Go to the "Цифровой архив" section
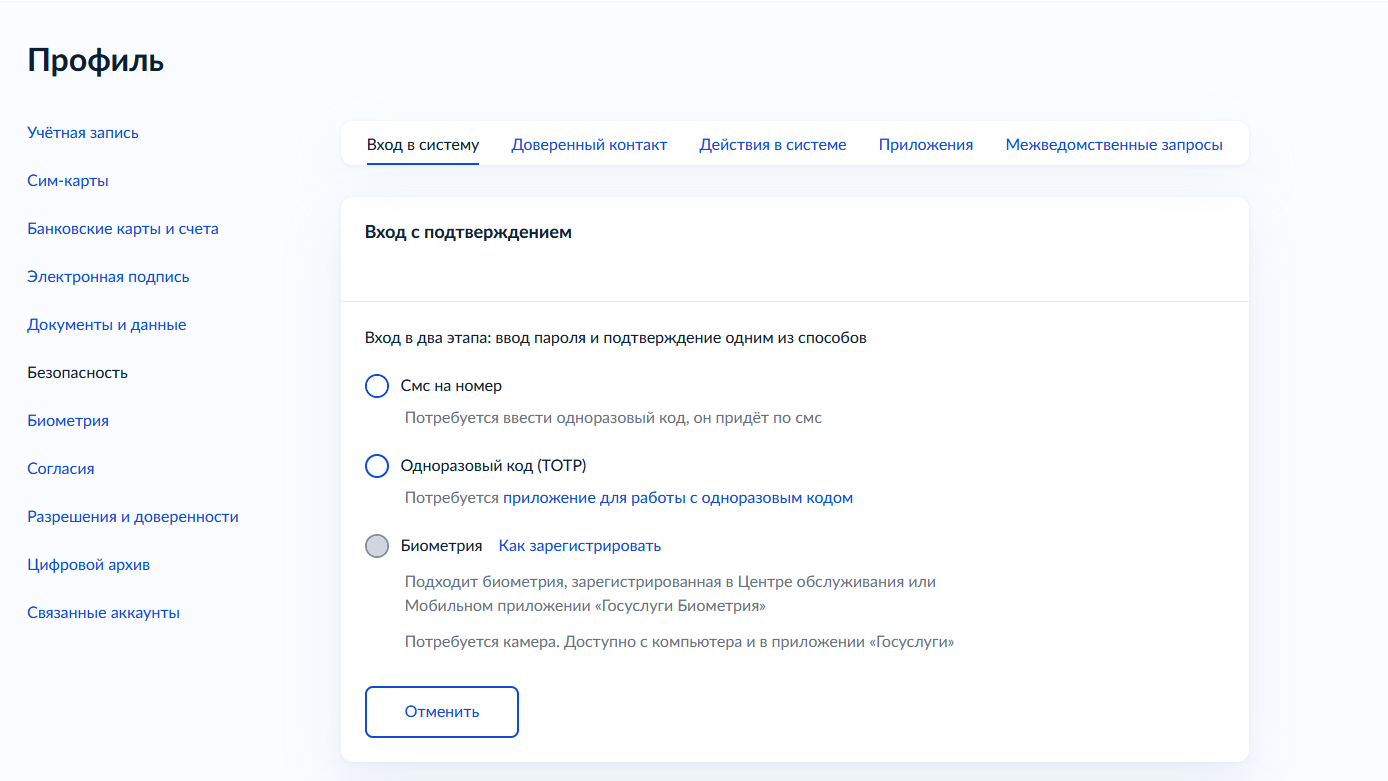 coord(89,565)
